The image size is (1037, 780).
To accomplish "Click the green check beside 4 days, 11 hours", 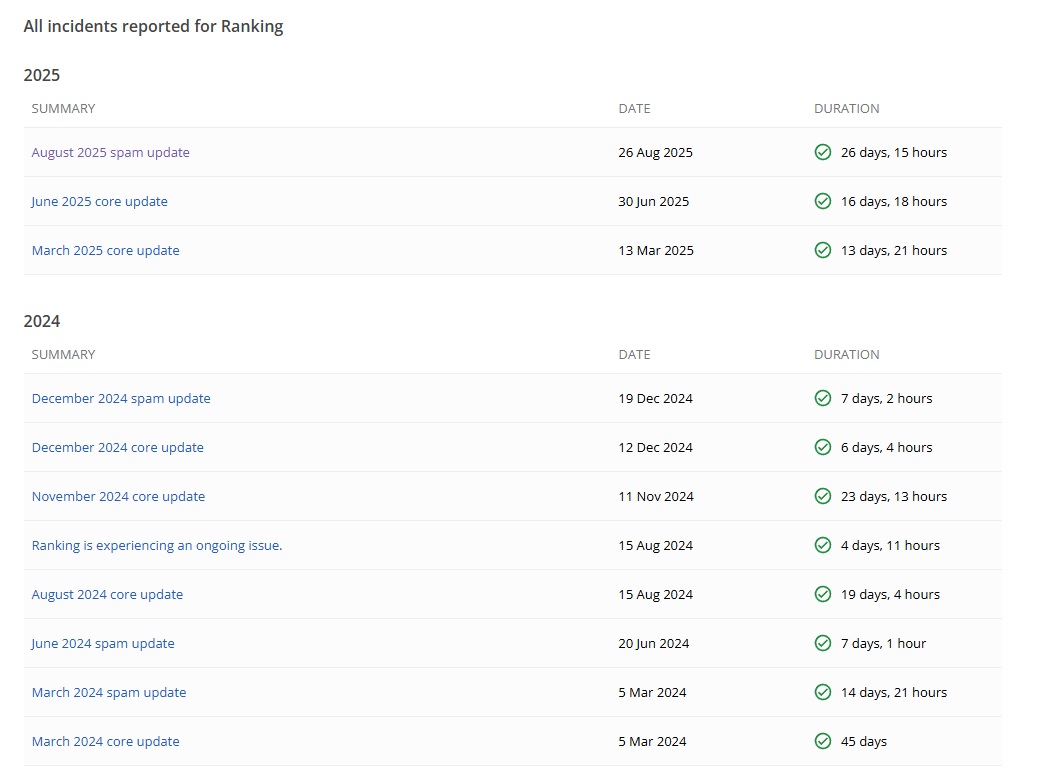I will 823,546.
